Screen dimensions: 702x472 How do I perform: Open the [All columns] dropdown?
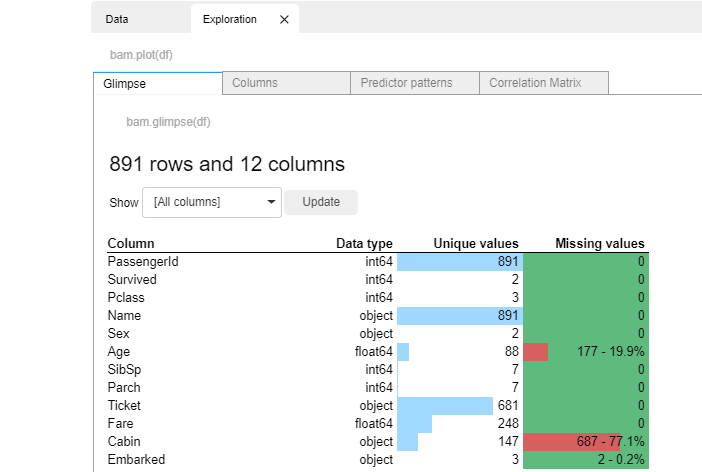pyautogui.click(x=212, y=202)
